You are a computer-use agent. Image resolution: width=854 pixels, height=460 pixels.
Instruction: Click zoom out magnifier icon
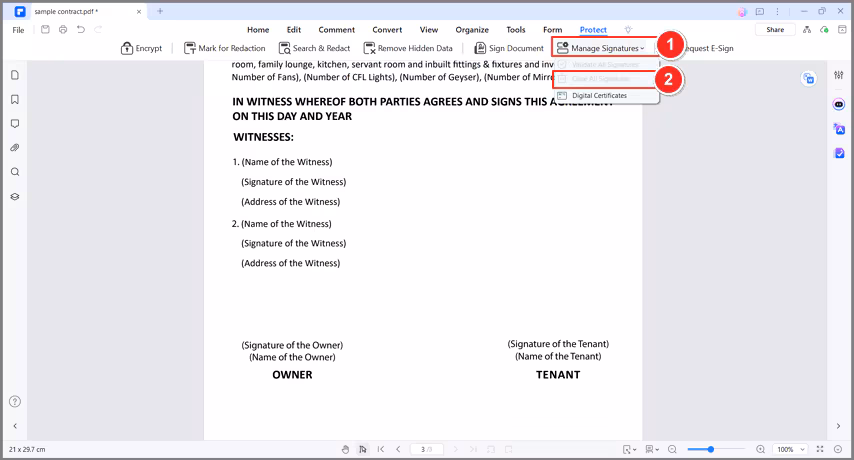click(x=672, y=449)
